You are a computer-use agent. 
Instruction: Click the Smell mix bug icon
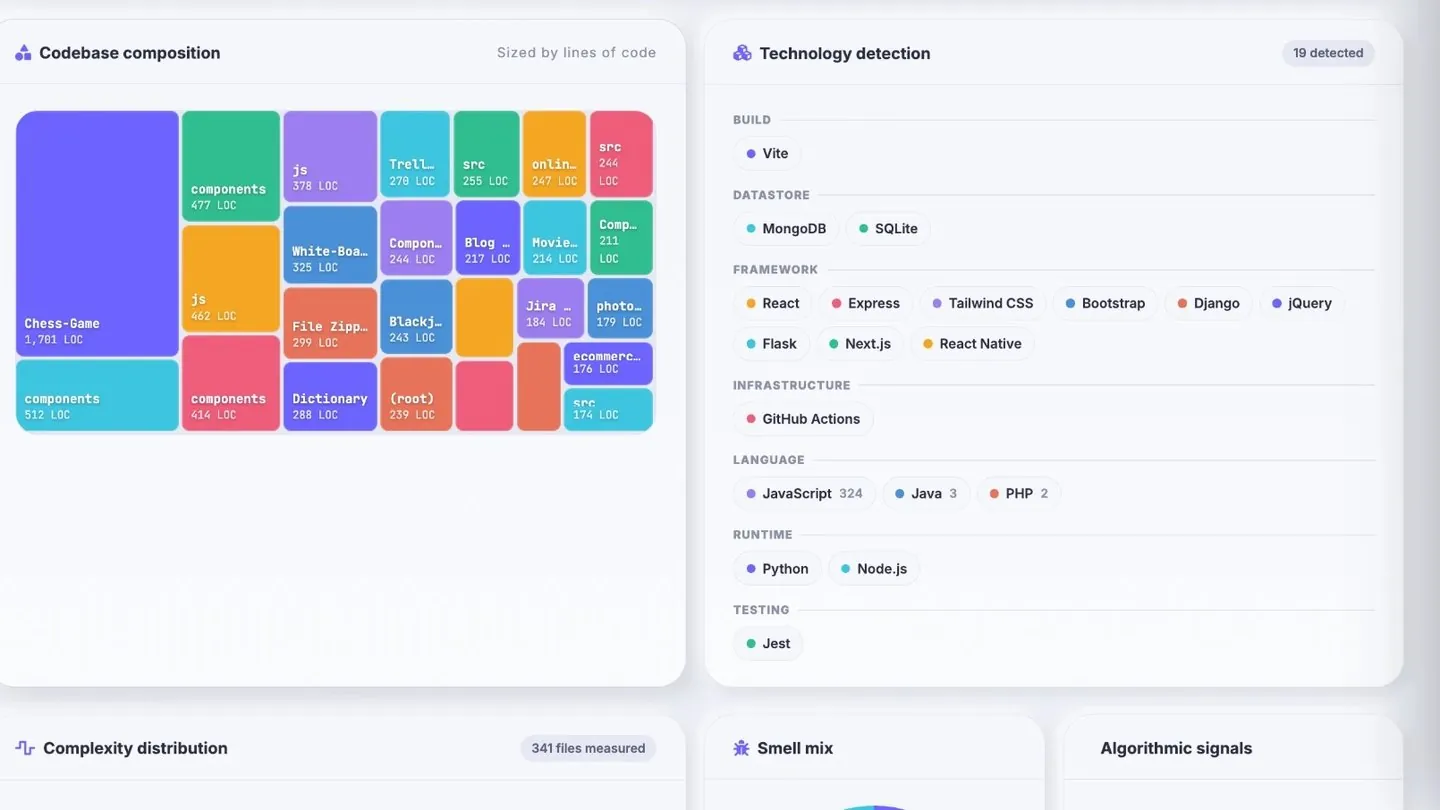(741, 748)
